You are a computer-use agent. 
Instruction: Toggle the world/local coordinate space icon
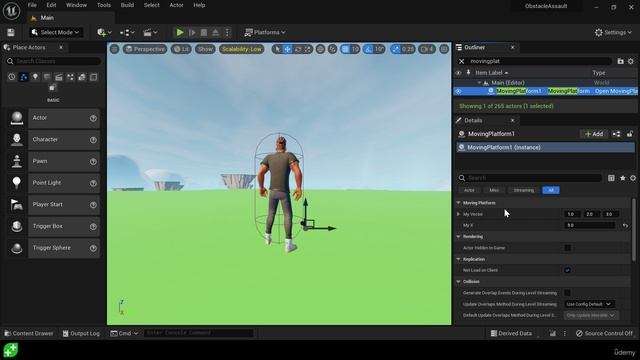(320, 49)
